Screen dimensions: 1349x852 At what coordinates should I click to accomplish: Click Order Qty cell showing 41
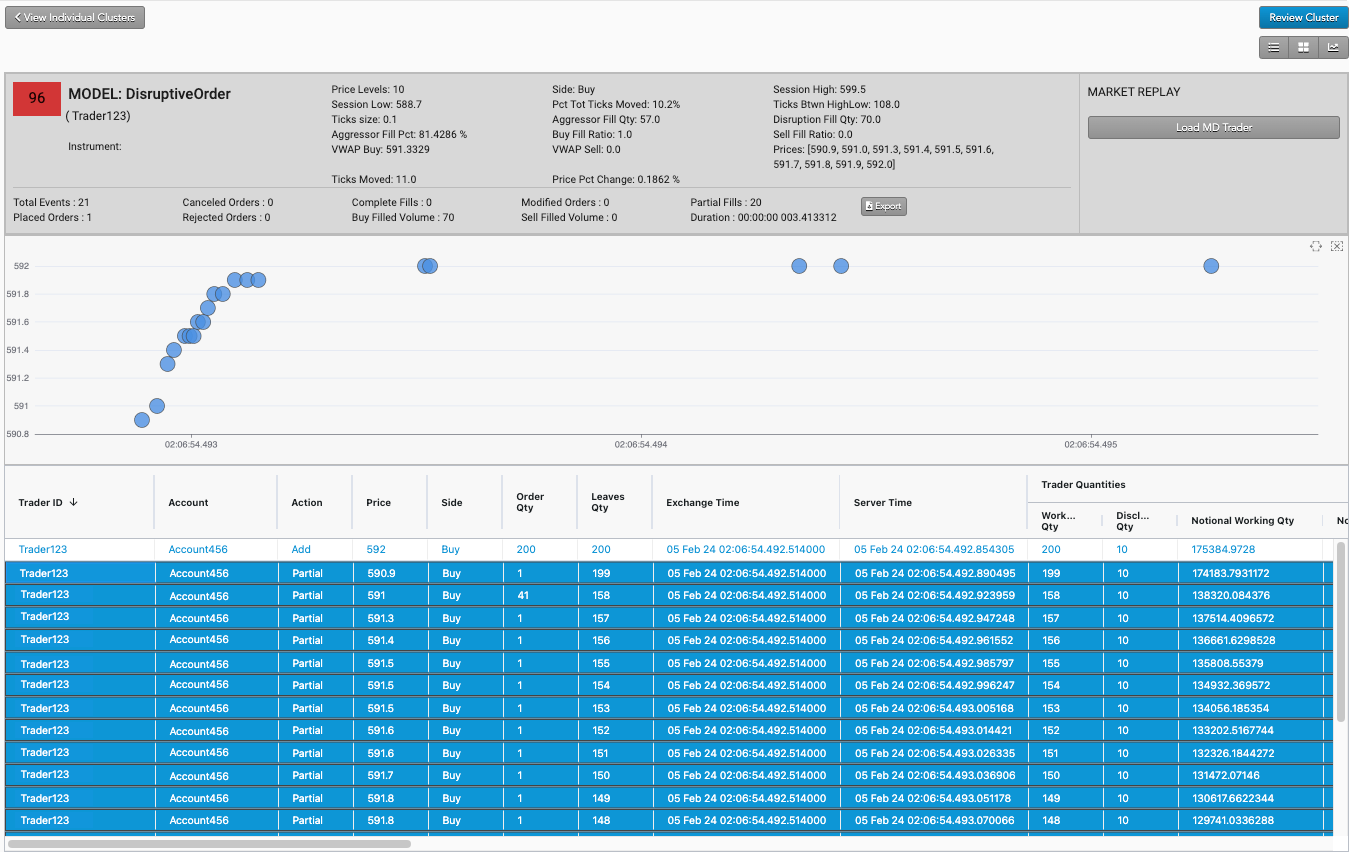(x=522, y=595)
